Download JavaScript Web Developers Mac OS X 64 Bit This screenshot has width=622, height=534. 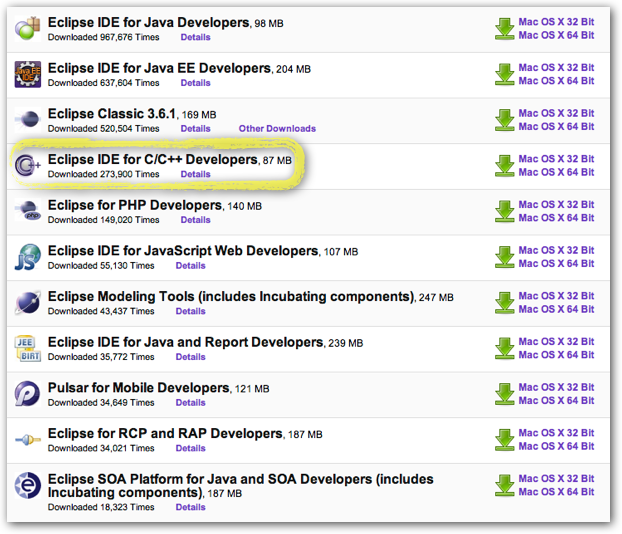coord(556,263)
